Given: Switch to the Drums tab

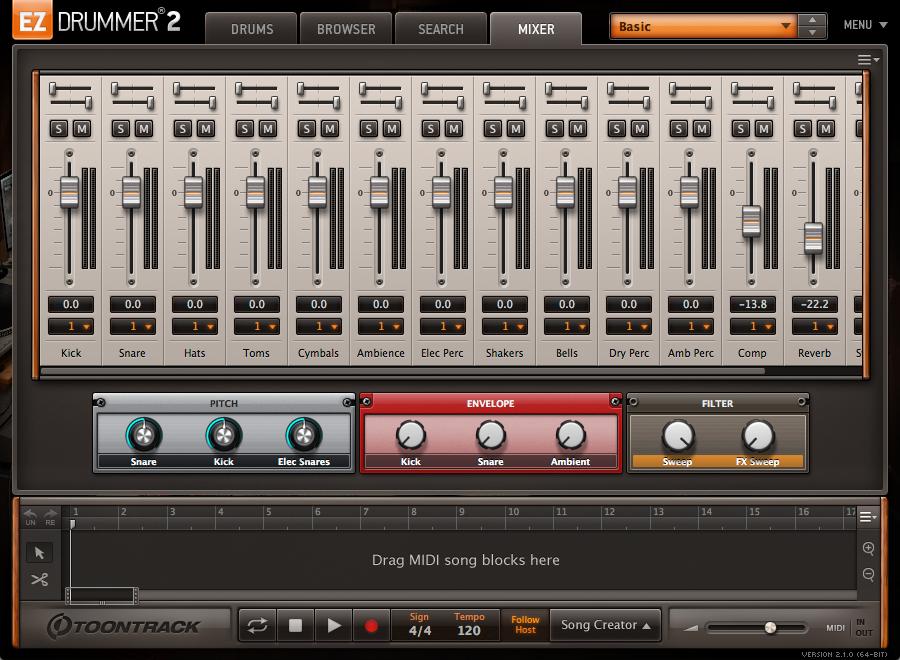Looking at the screenshot, I should coord(252,29).
